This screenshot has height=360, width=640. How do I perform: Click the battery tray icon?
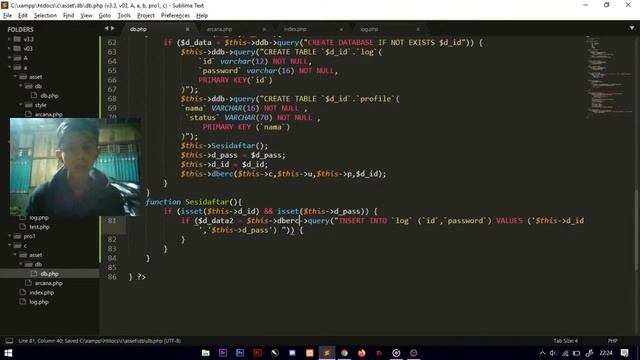(577, 353)
